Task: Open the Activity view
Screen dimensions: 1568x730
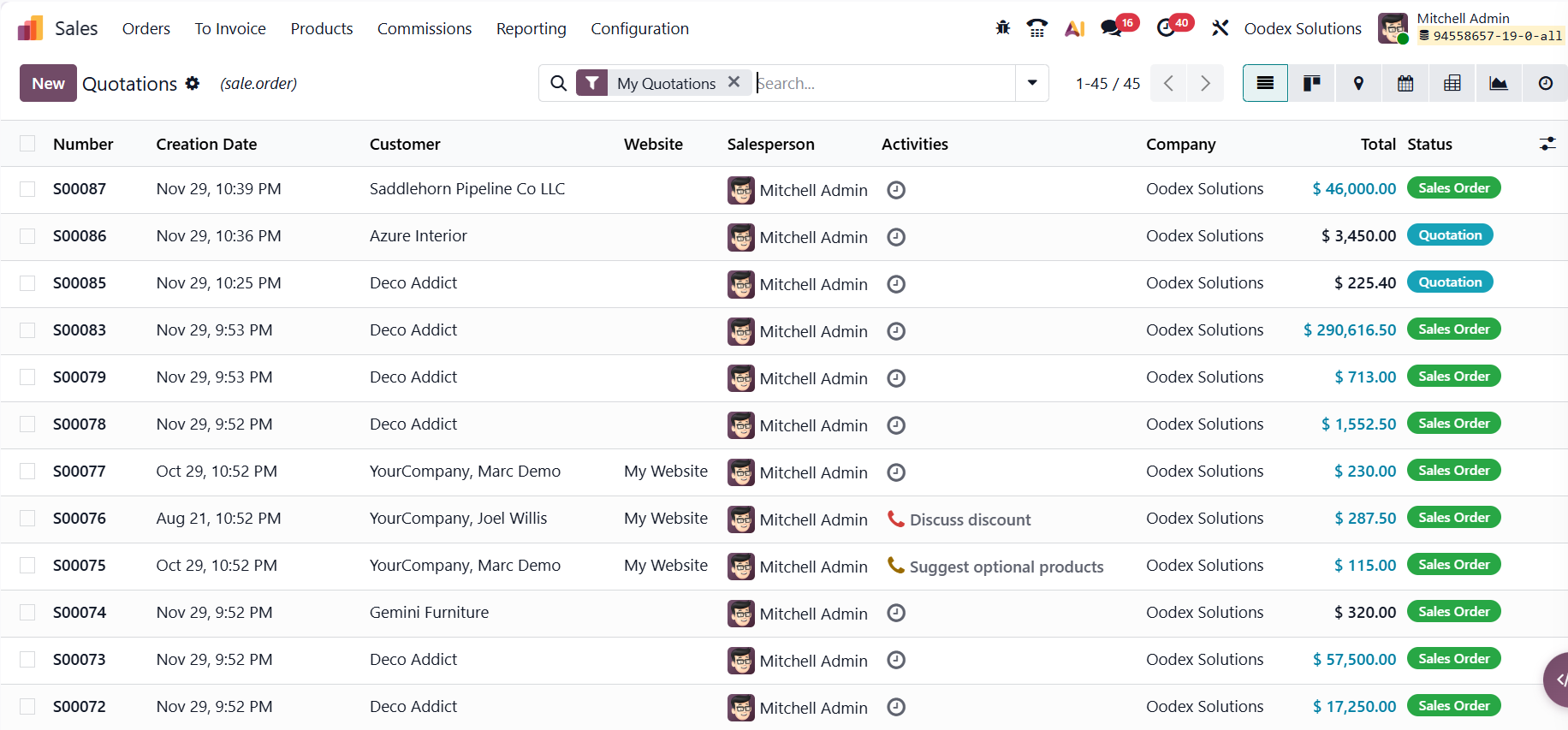Action: (x=1545, y=83)
